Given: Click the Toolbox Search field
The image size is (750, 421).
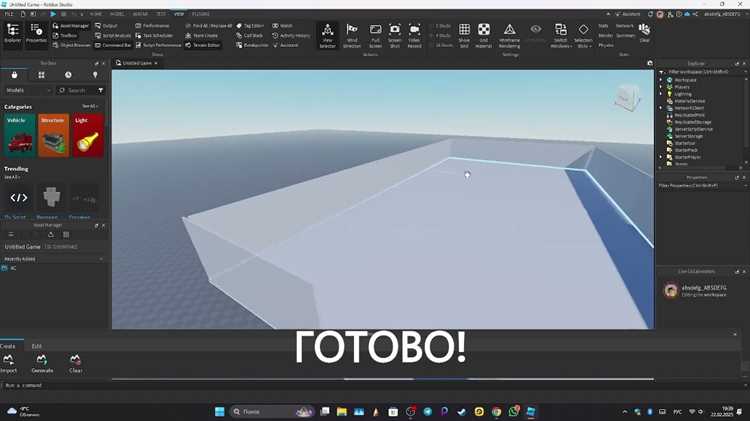Looking at the screenshot, I should coord(77,90).
